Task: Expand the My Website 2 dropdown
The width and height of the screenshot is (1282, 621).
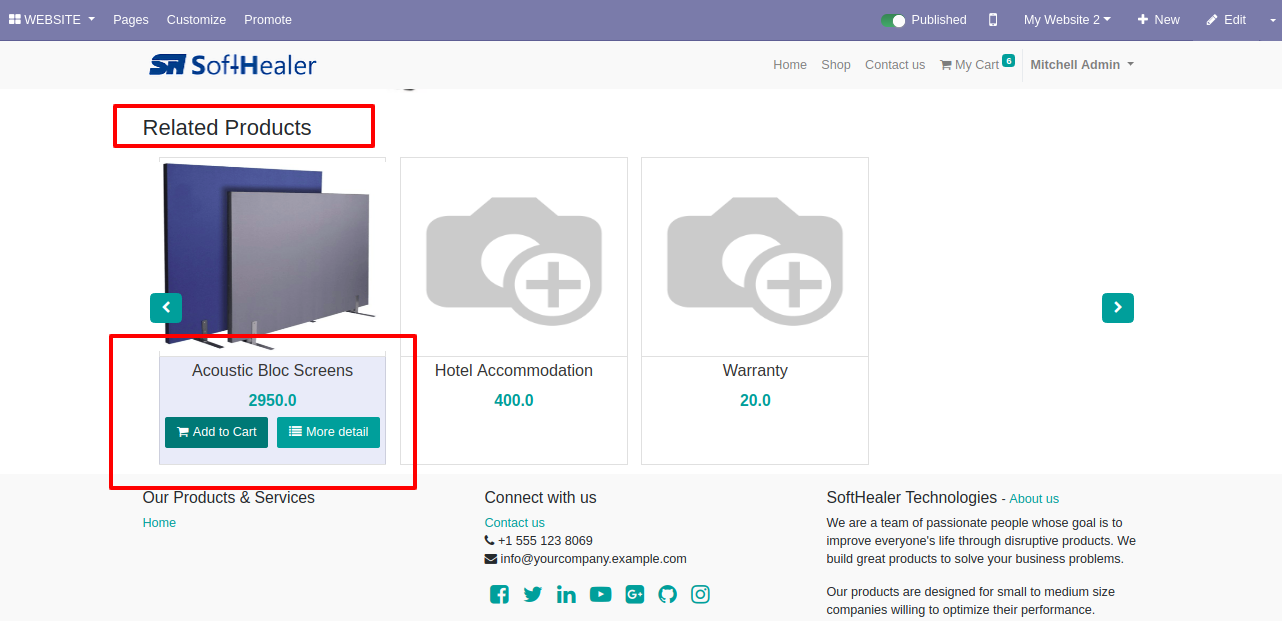Action: pos(1067,20)
